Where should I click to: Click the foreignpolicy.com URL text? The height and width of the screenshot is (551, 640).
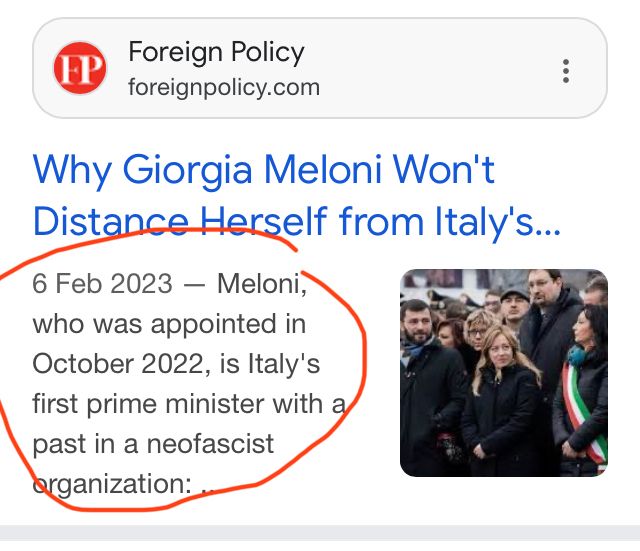point(224,87)
